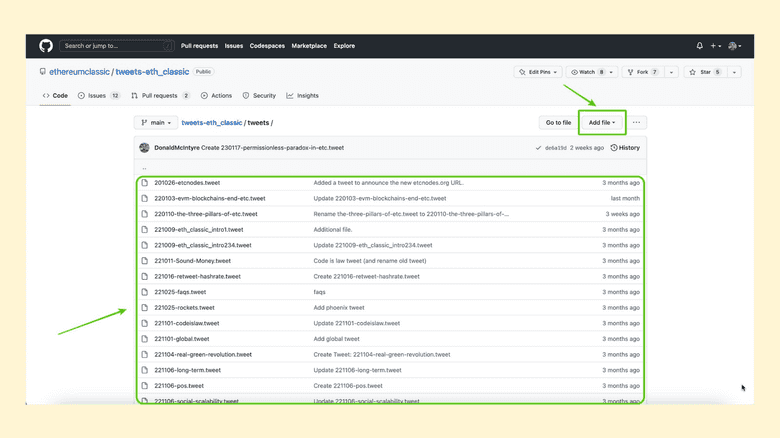Open the Security tab
780x438 pixels.
tap(259, 96)
